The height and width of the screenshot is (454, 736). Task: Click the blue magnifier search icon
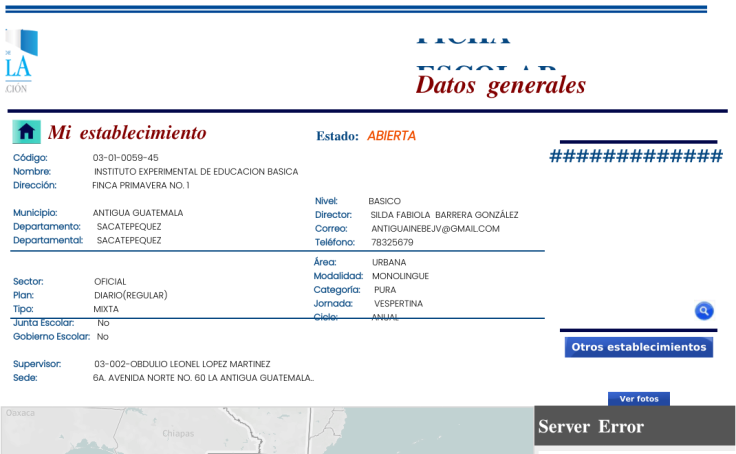pyautogui.click(x=704, y=311)
